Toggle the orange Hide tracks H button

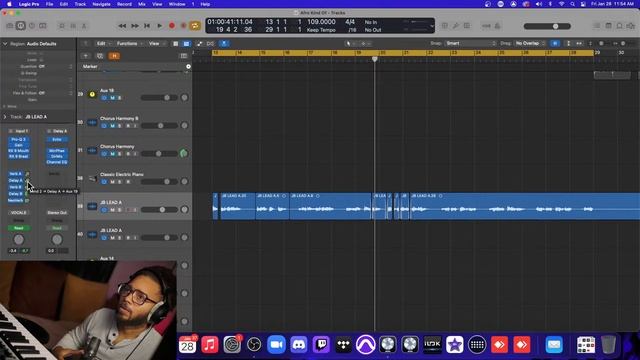pos(114,56)
